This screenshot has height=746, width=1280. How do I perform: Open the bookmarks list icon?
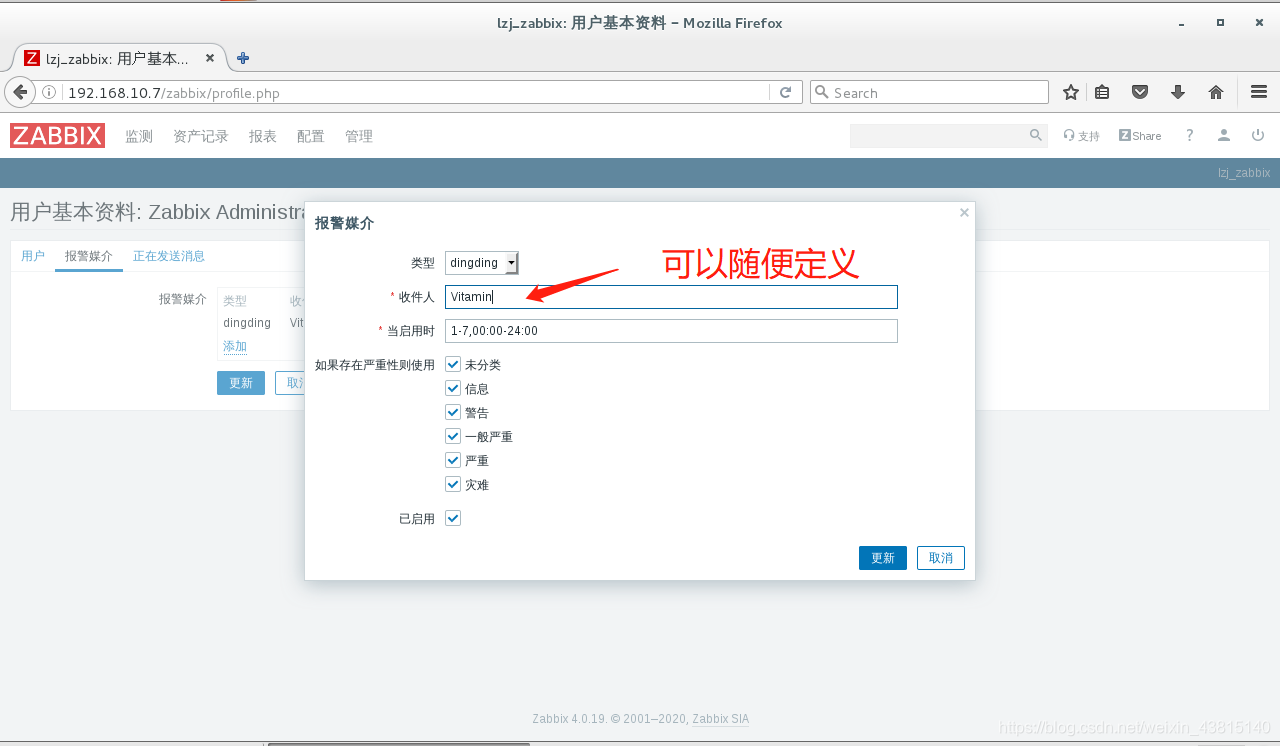(x=1102, y=92)
